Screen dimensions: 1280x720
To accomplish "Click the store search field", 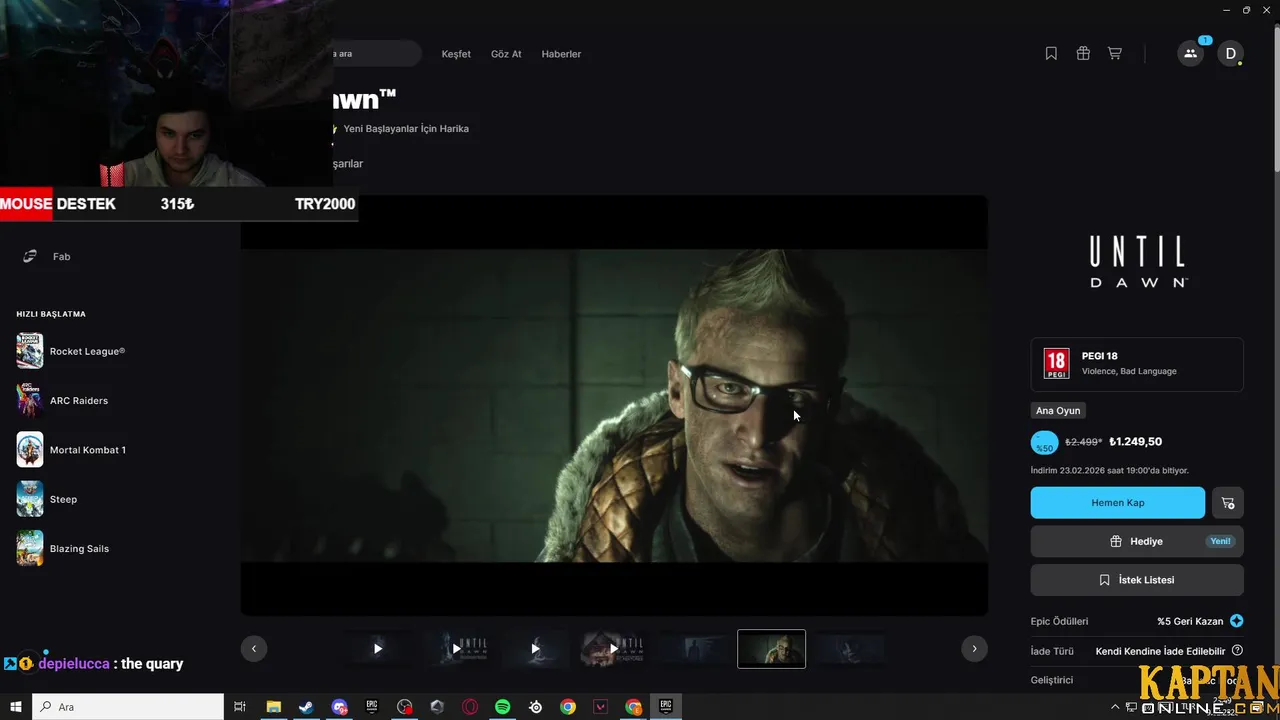I will tap(378, 54).
